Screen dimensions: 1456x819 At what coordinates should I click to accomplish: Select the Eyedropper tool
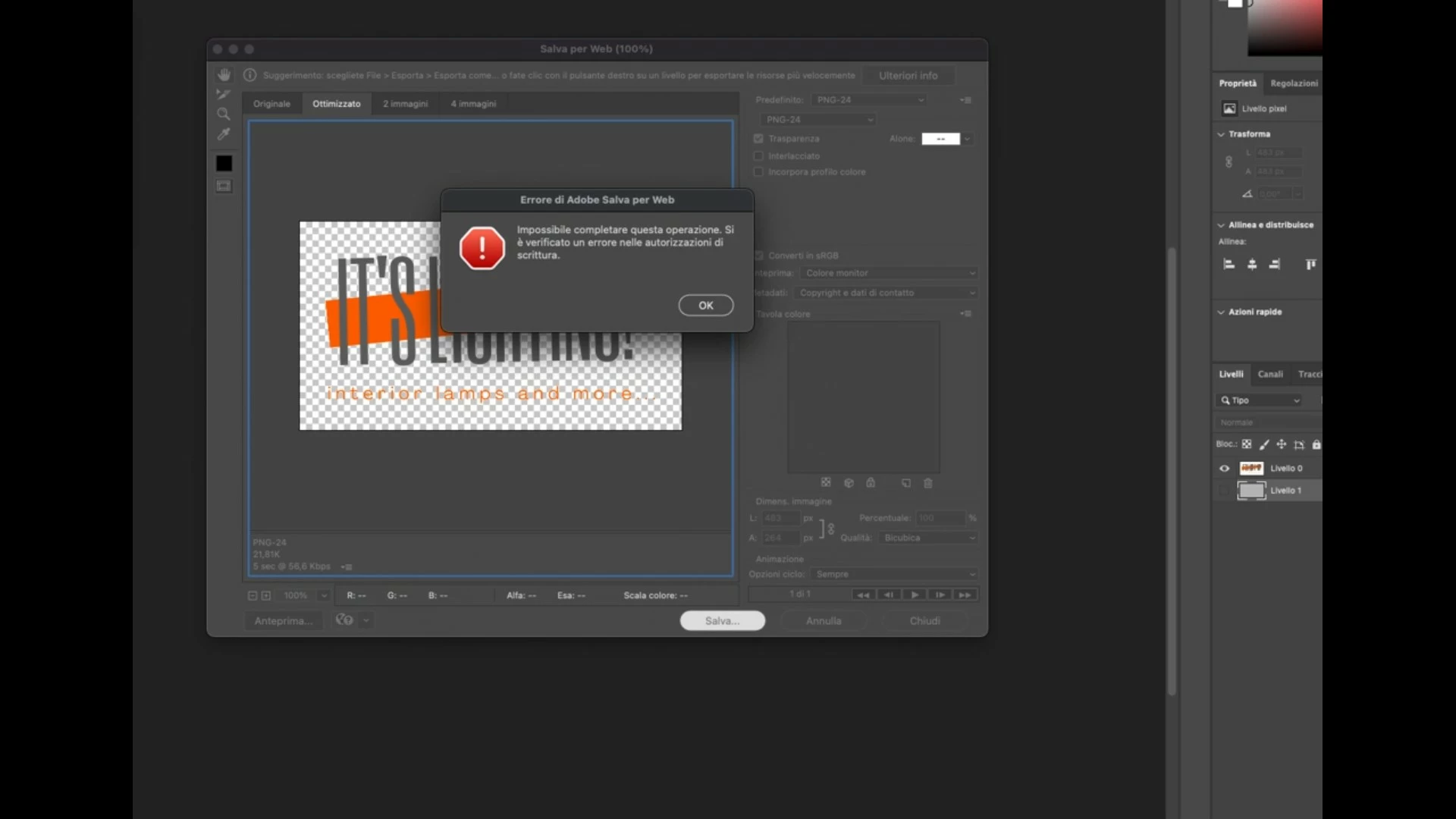[x=224, y=134]
